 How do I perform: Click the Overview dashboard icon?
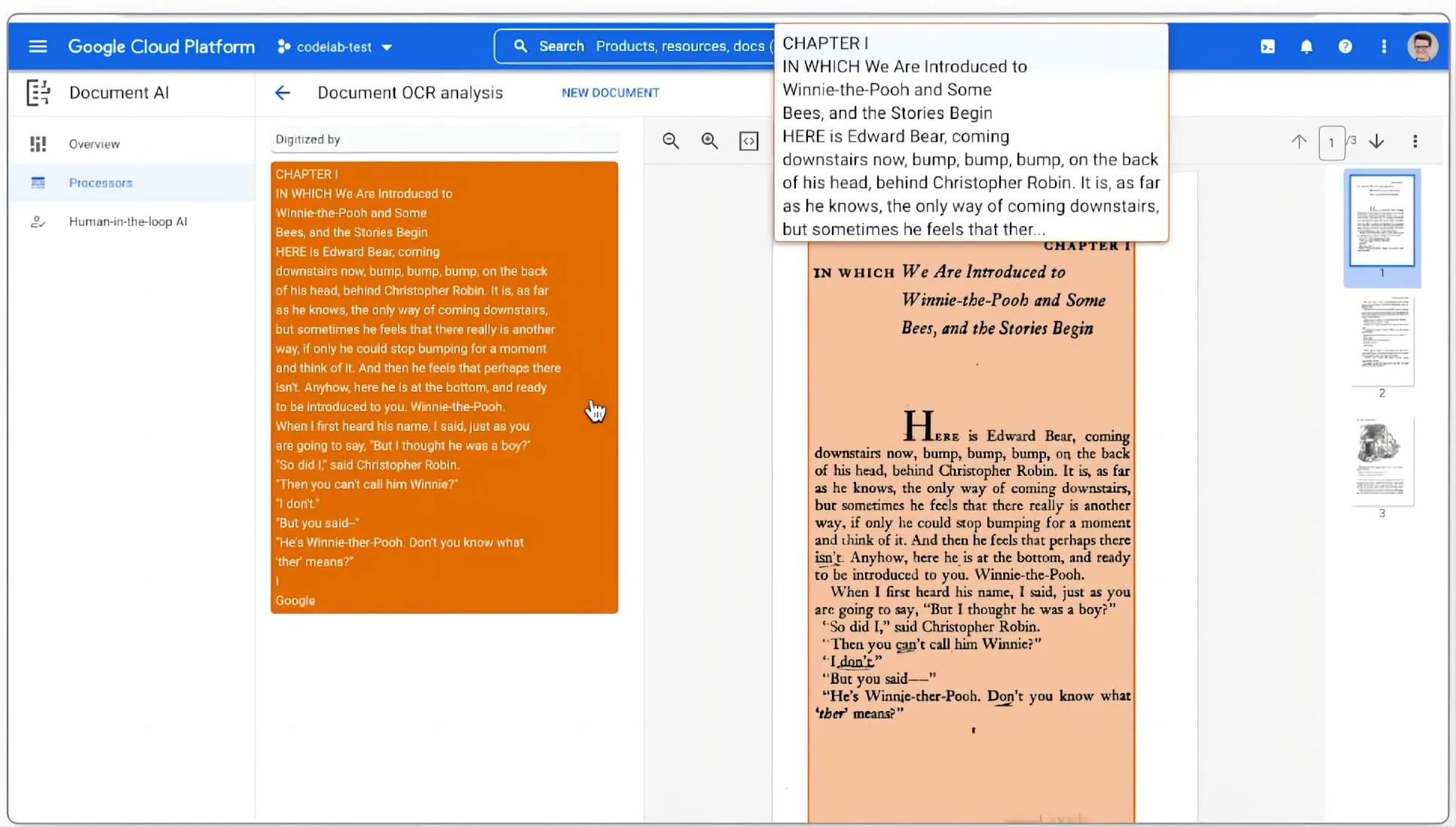38,144
